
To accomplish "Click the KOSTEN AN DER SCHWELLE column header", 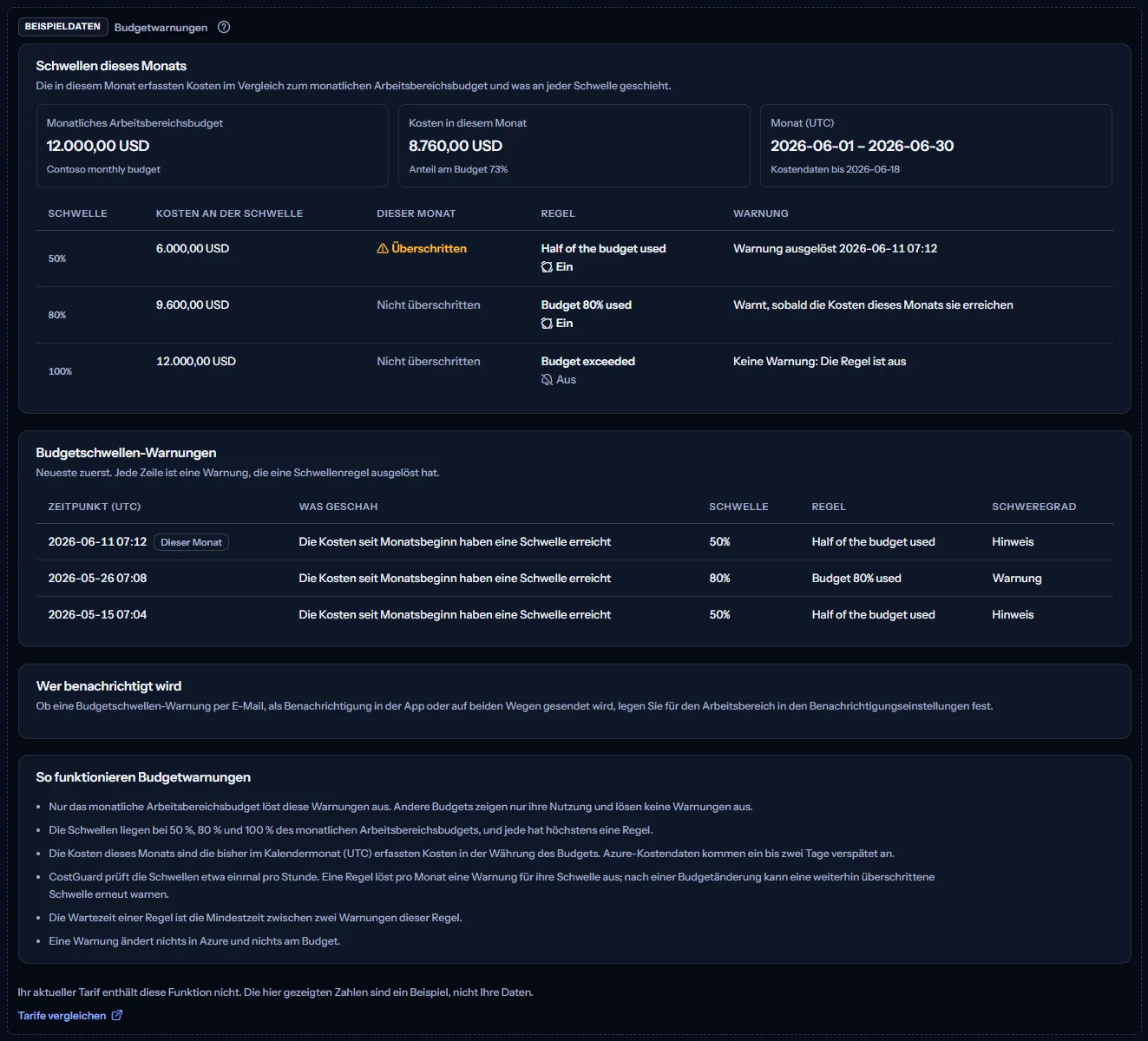I will (229, 213).
